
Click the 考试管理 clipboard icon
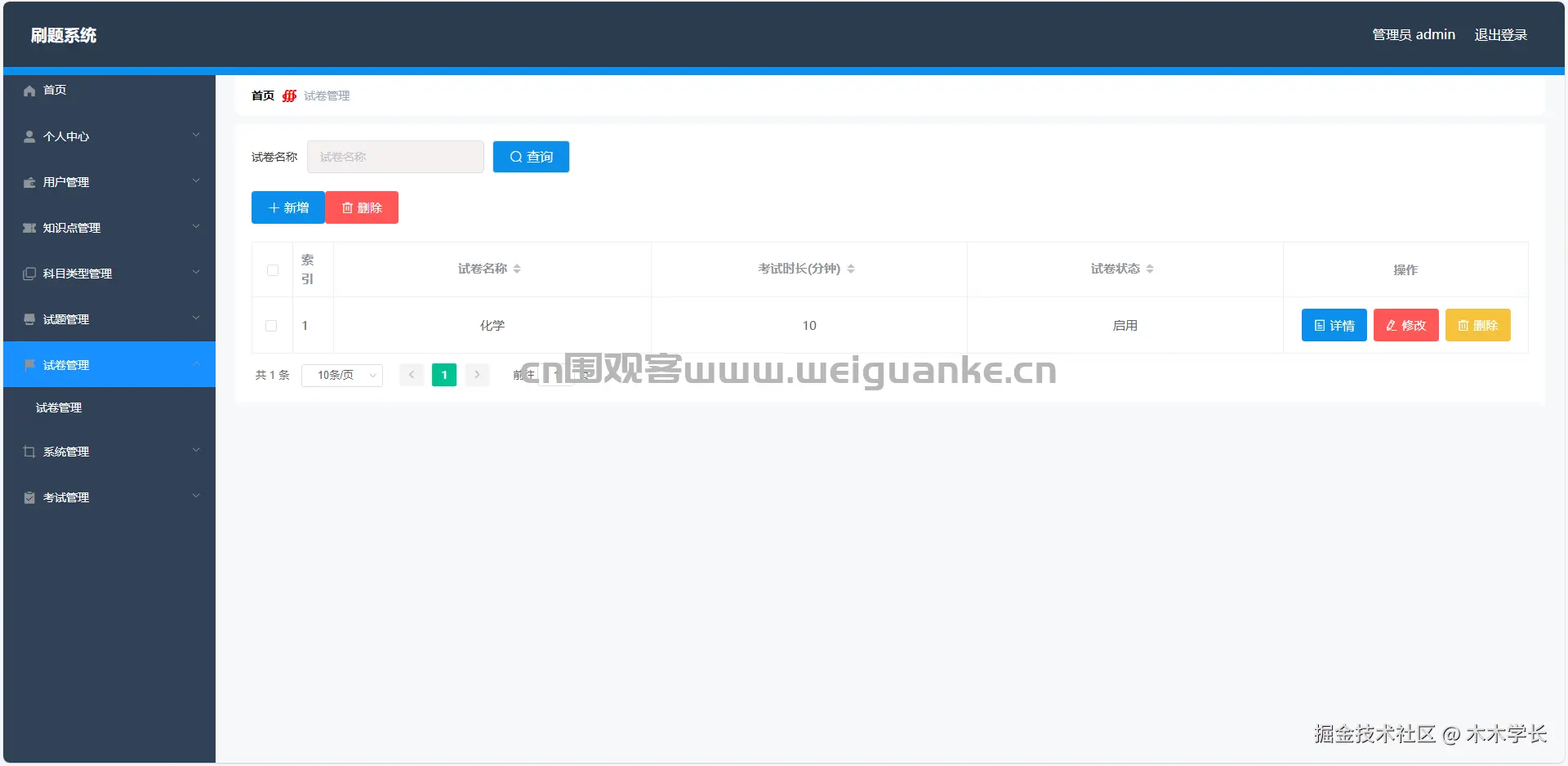pyautogui.click(x=29, y=497)
